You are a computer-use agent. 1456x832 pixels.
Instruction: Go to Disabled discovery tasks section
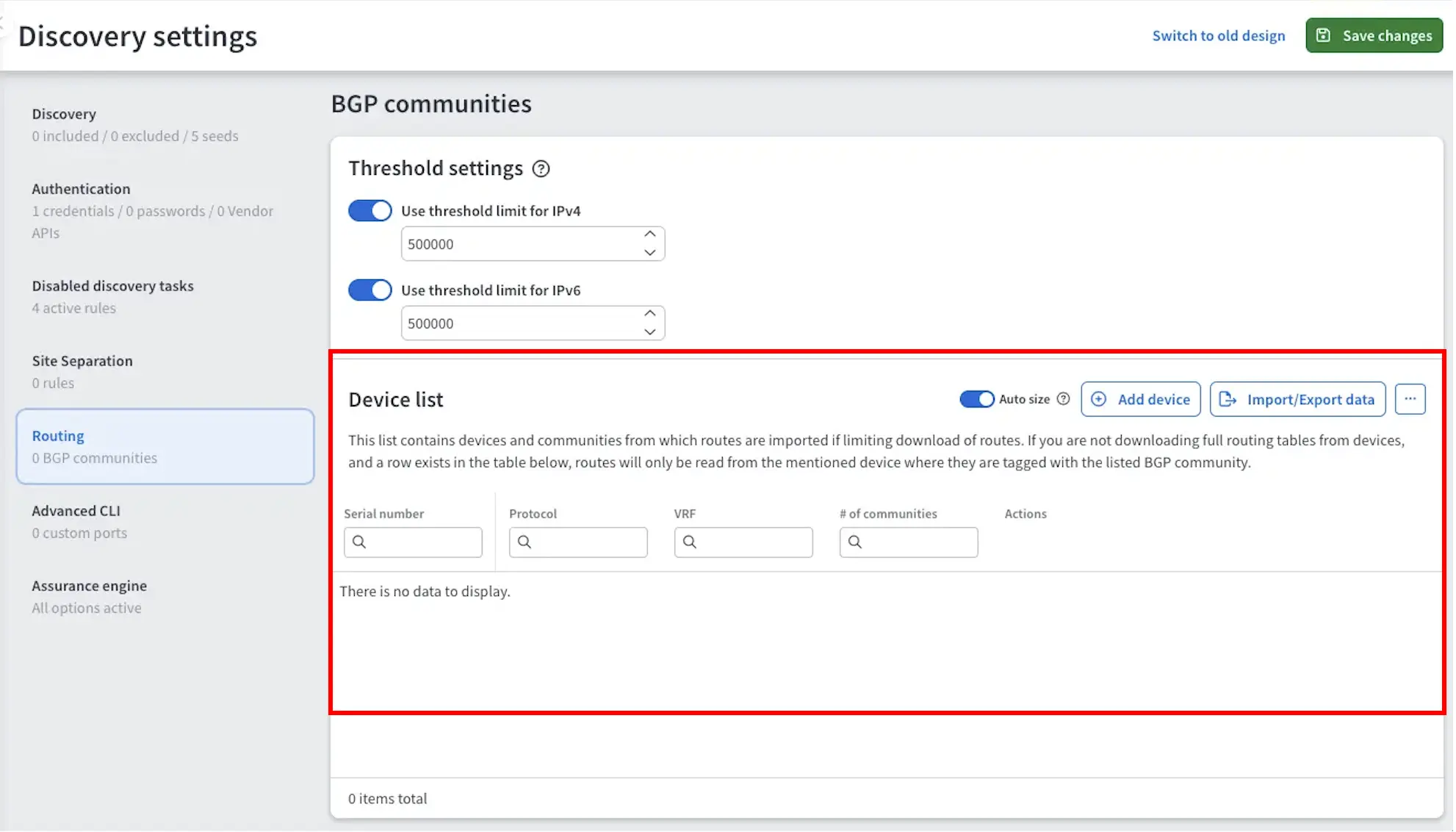[112, 287]
